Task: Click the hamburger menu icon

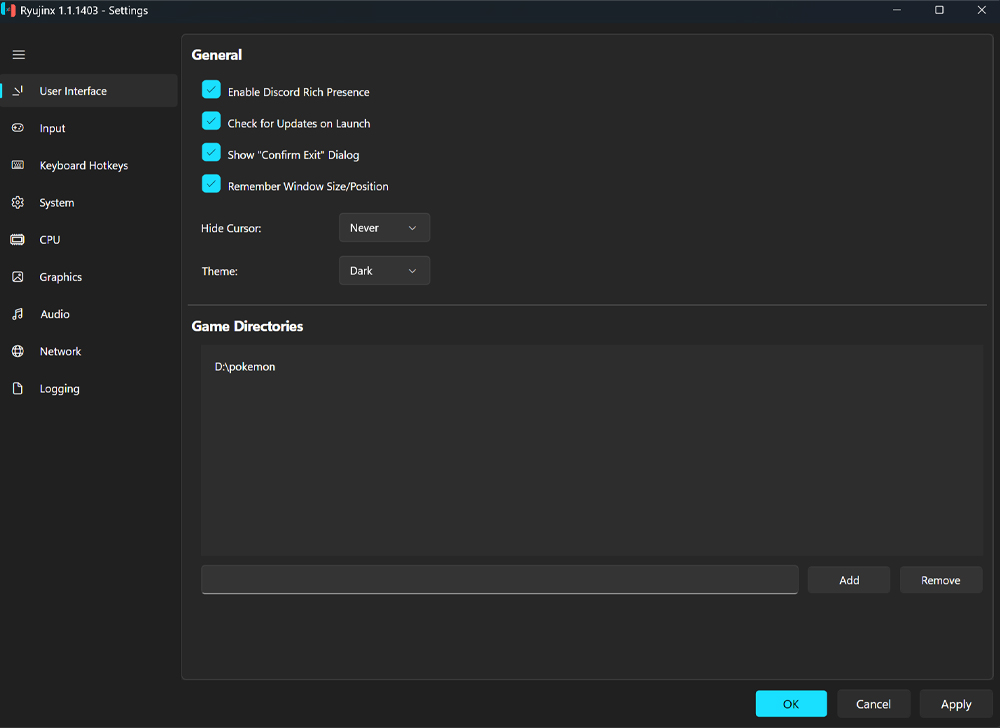Action: tap(19, 55)
